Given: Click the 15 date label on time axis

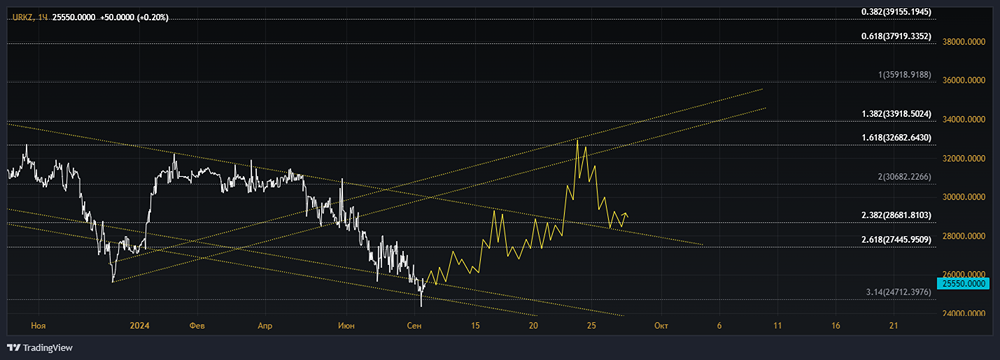Looking at the screenshot, I should click(475, 326).
